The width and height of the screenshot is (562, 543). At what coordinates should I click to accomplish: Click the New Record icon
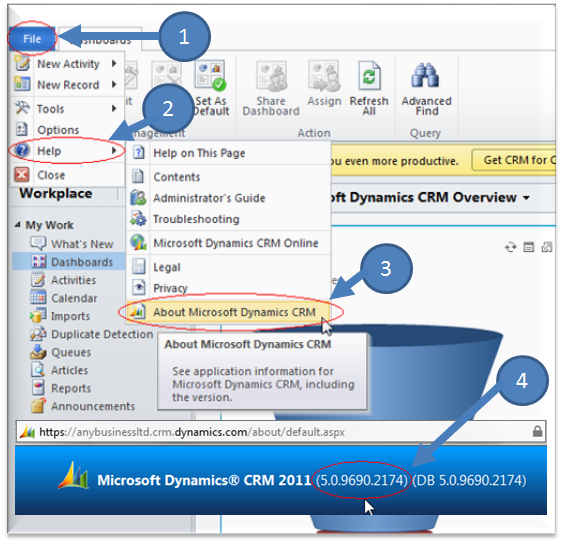click(22, 84)
